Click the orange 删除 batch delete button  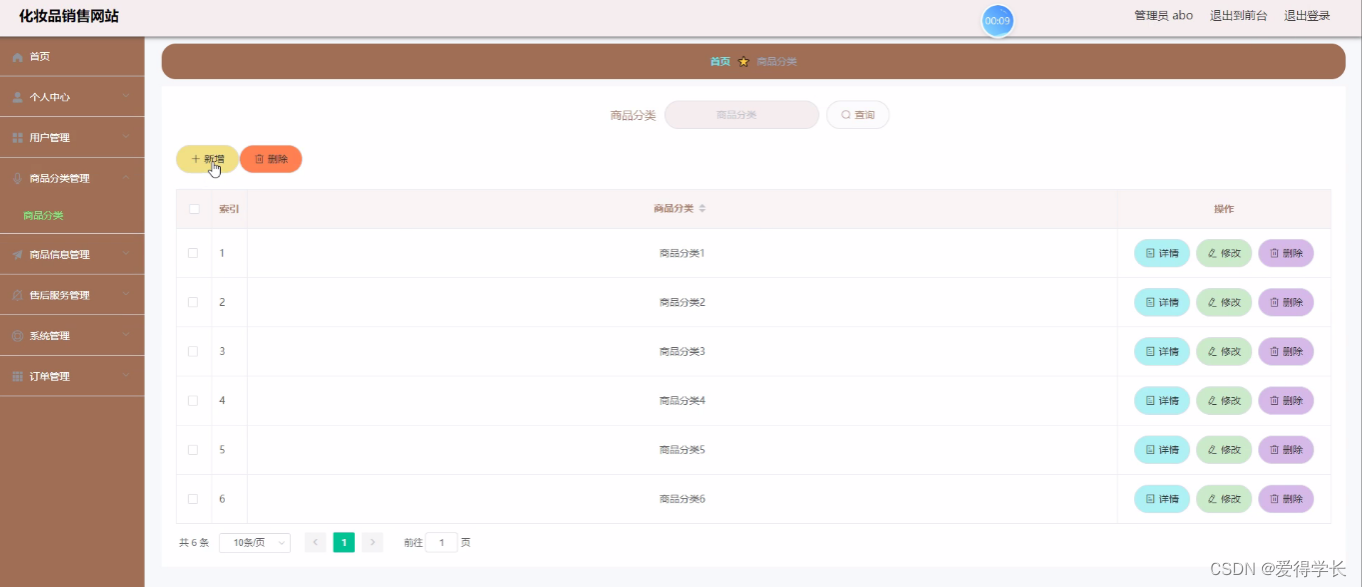tap(271, 159)
